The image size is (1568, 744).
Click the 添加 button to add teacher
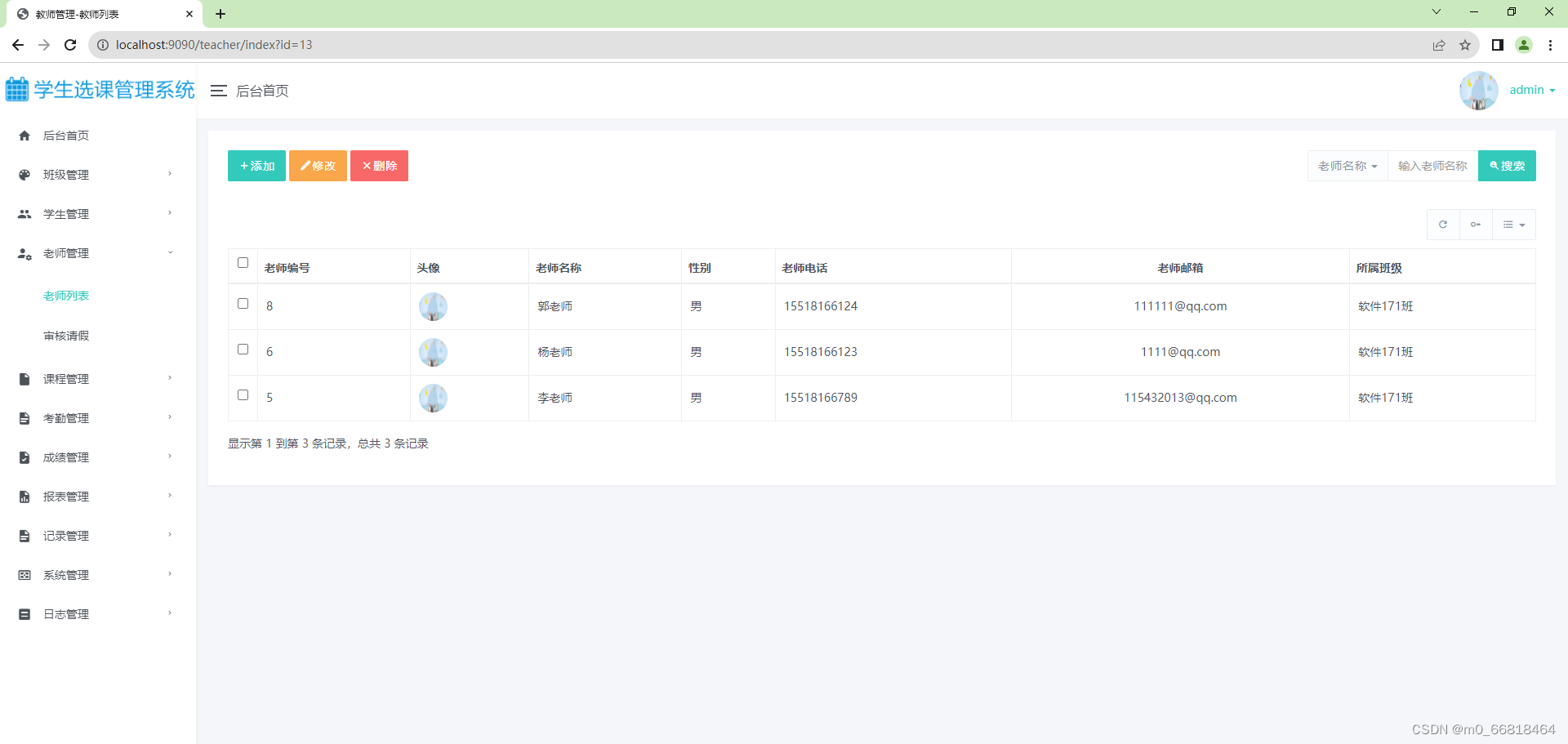coord(256,166)
